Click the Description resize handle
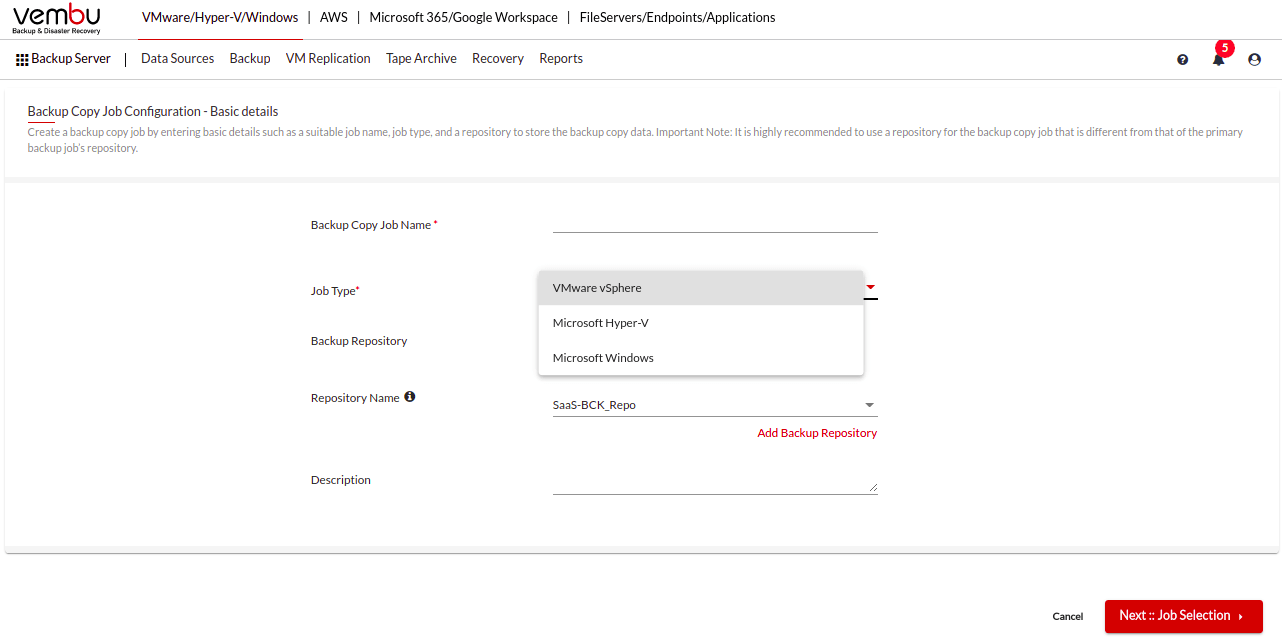This screenshot has height=637, width=1282. point(872,488)
